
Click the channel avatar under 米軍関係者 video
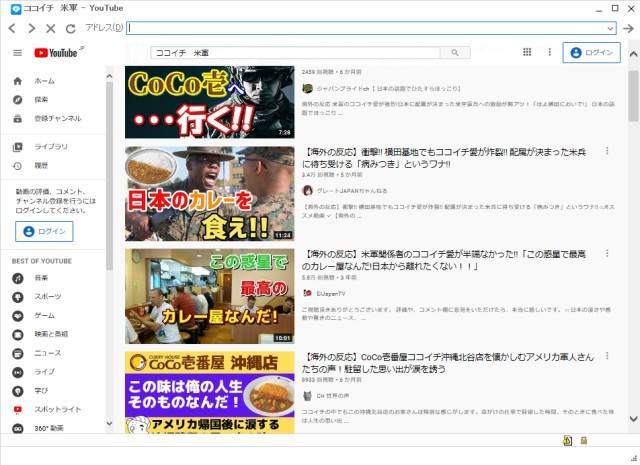(x=307, y=293)
